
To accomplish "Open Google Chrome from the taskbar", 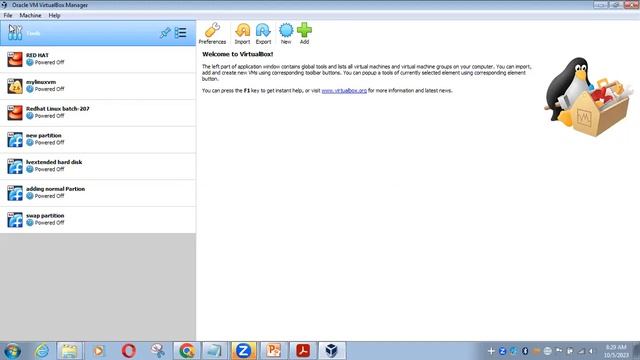I will click(x=187, y=351).
